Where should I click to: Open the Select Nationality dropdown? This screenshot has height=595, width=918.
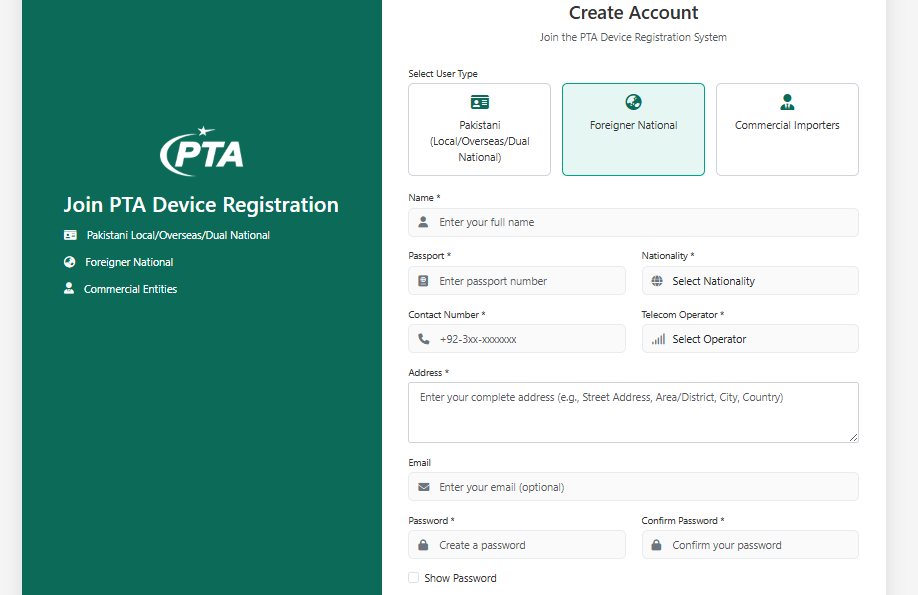(x=751, y=281)
